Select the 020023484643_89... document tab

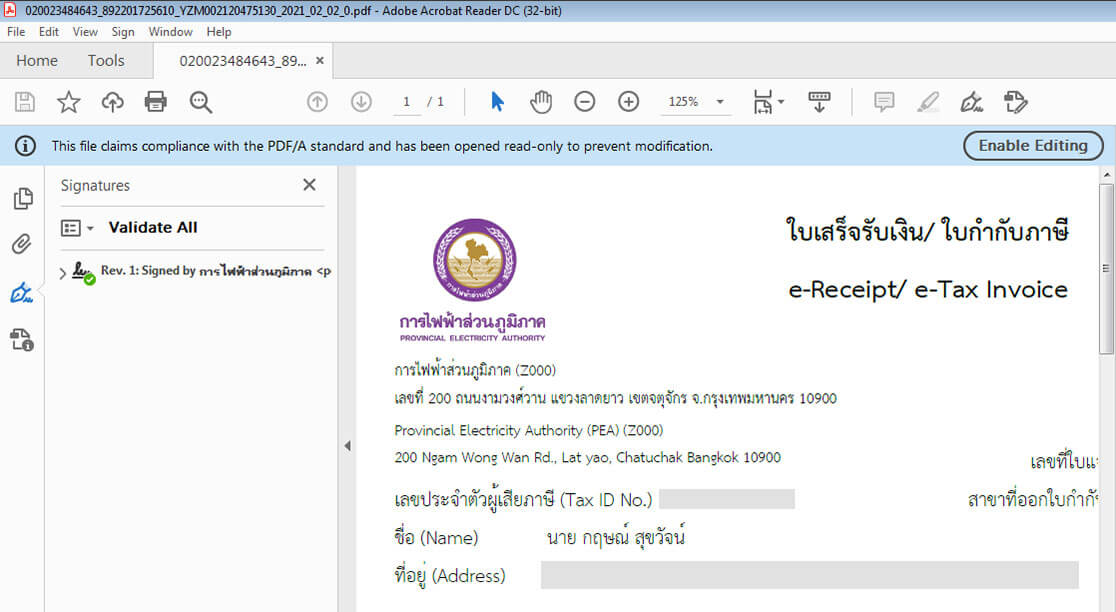(243, 61)
